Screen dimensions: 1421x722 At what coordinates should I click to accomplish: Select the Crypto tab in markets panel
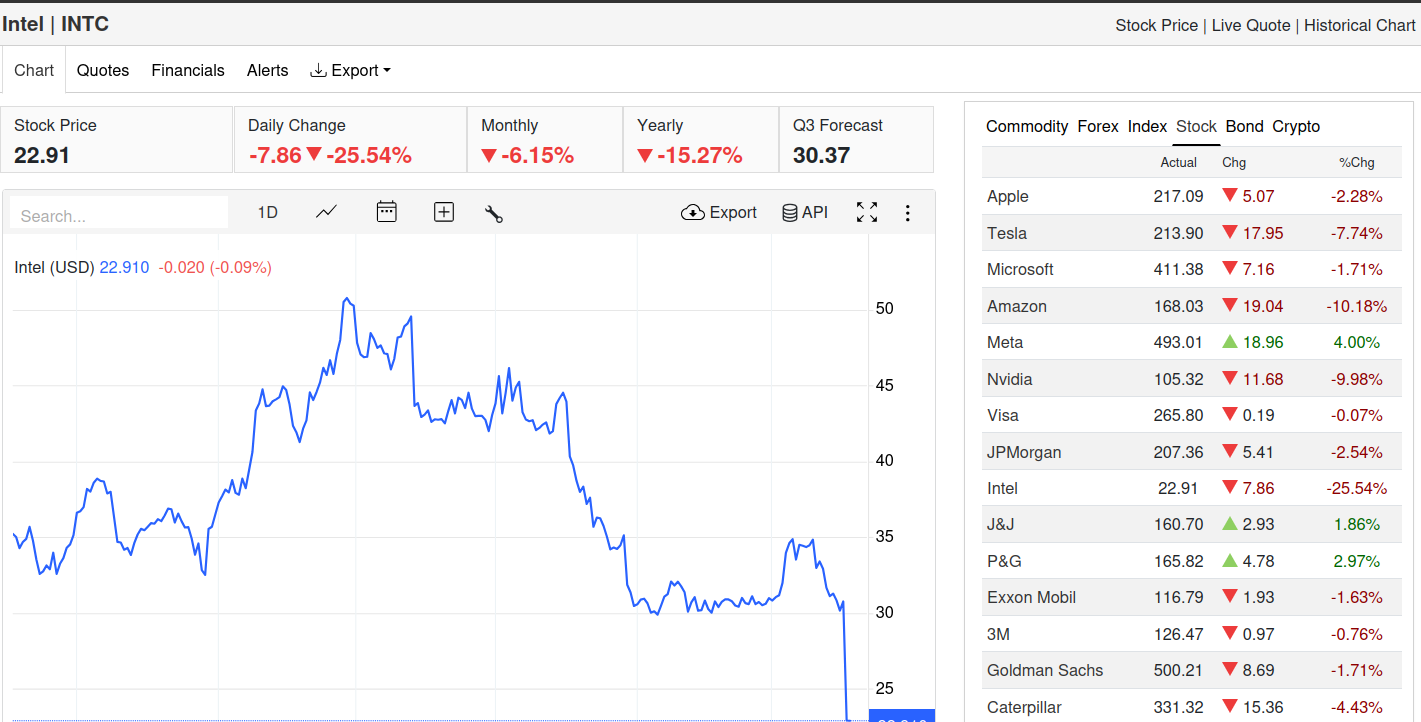click(x=1296, y=126)
